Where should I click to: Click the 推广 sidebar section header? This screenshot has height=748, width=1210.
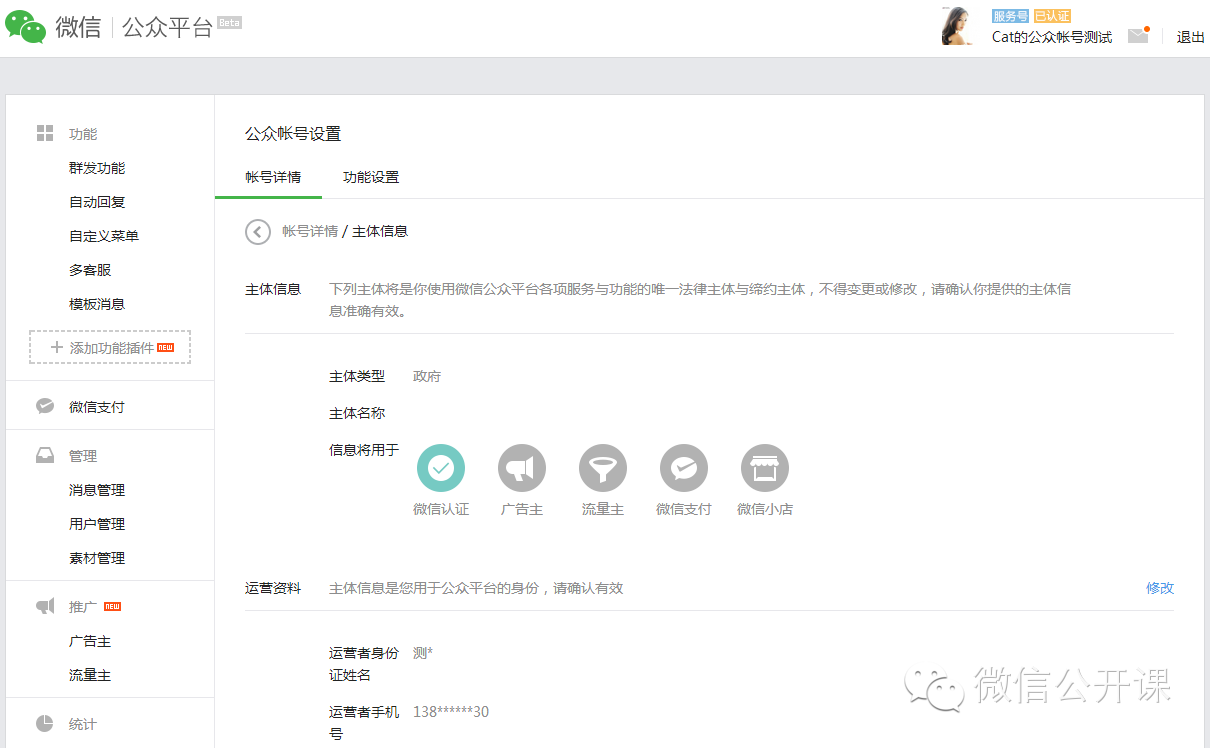tap(83, 607)
